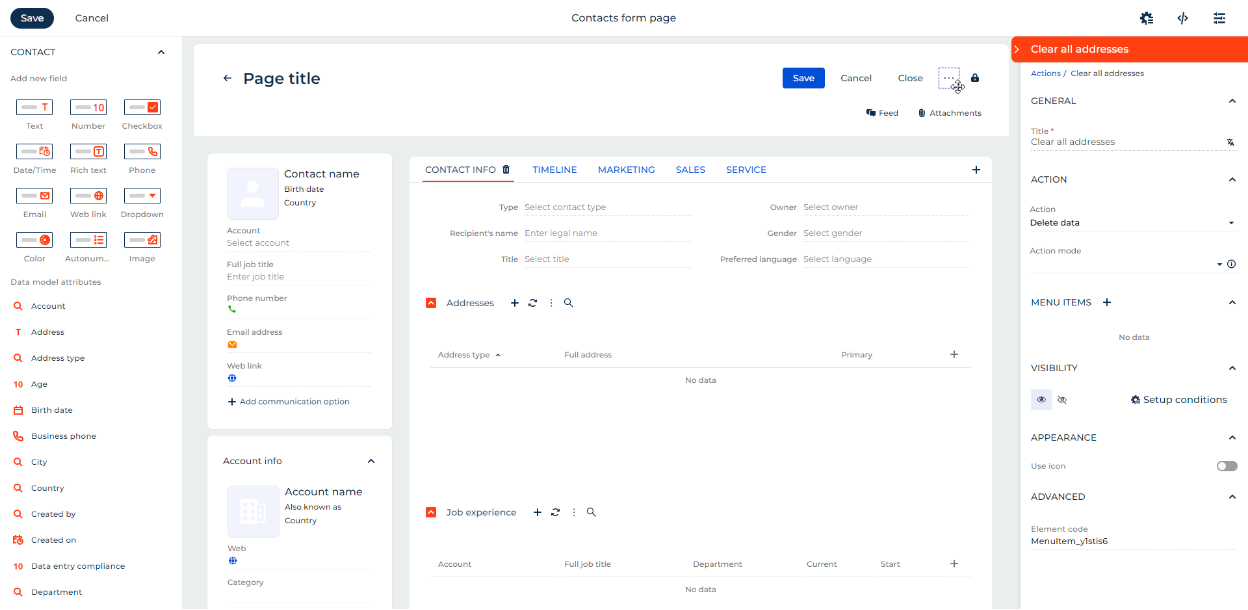
Task: Enable the Use icon toggle
Action: (x=1226, y=466)
